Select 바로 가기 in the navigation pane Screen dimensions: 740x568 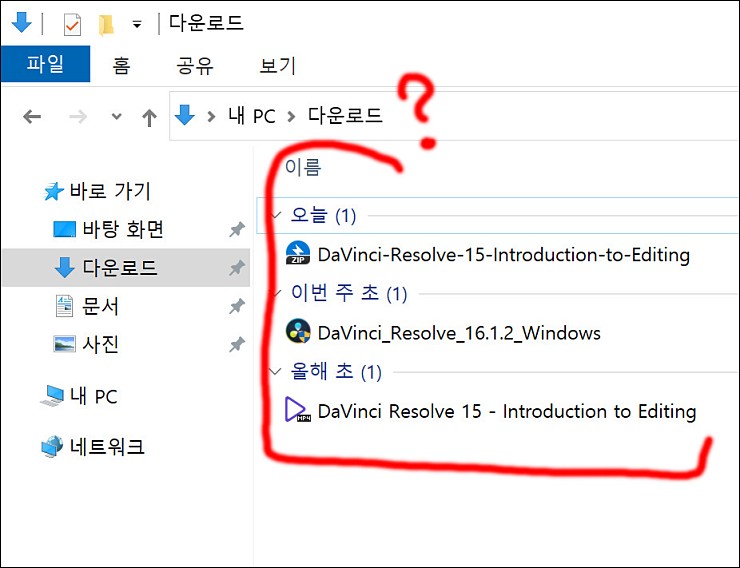tap(110, 191)
